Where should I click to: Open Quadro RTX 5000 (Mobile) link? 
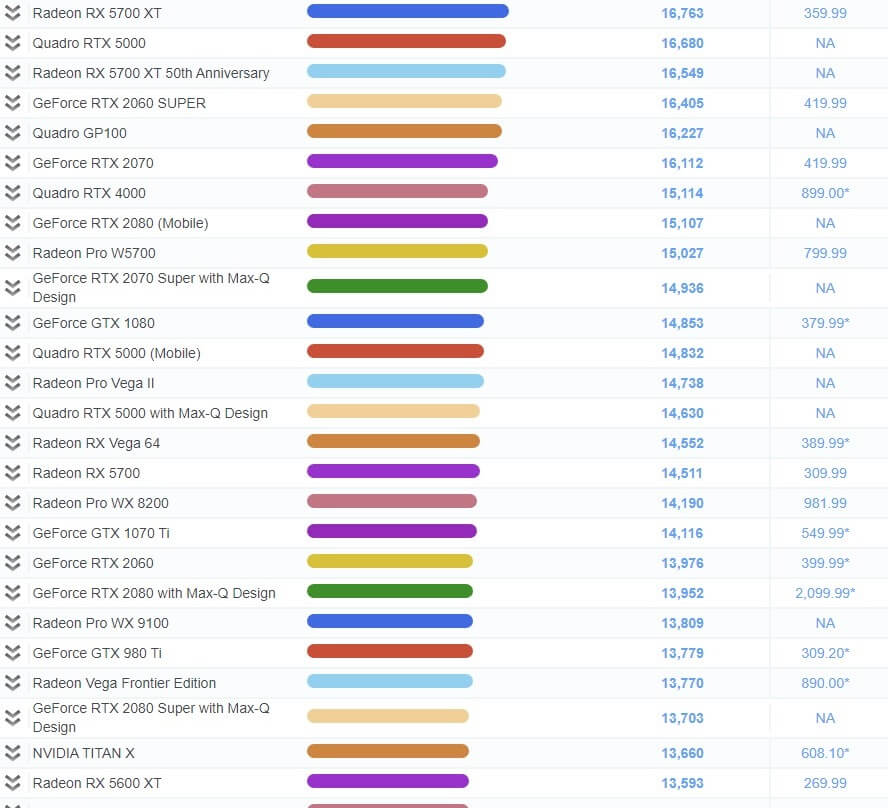coord(117,353)
